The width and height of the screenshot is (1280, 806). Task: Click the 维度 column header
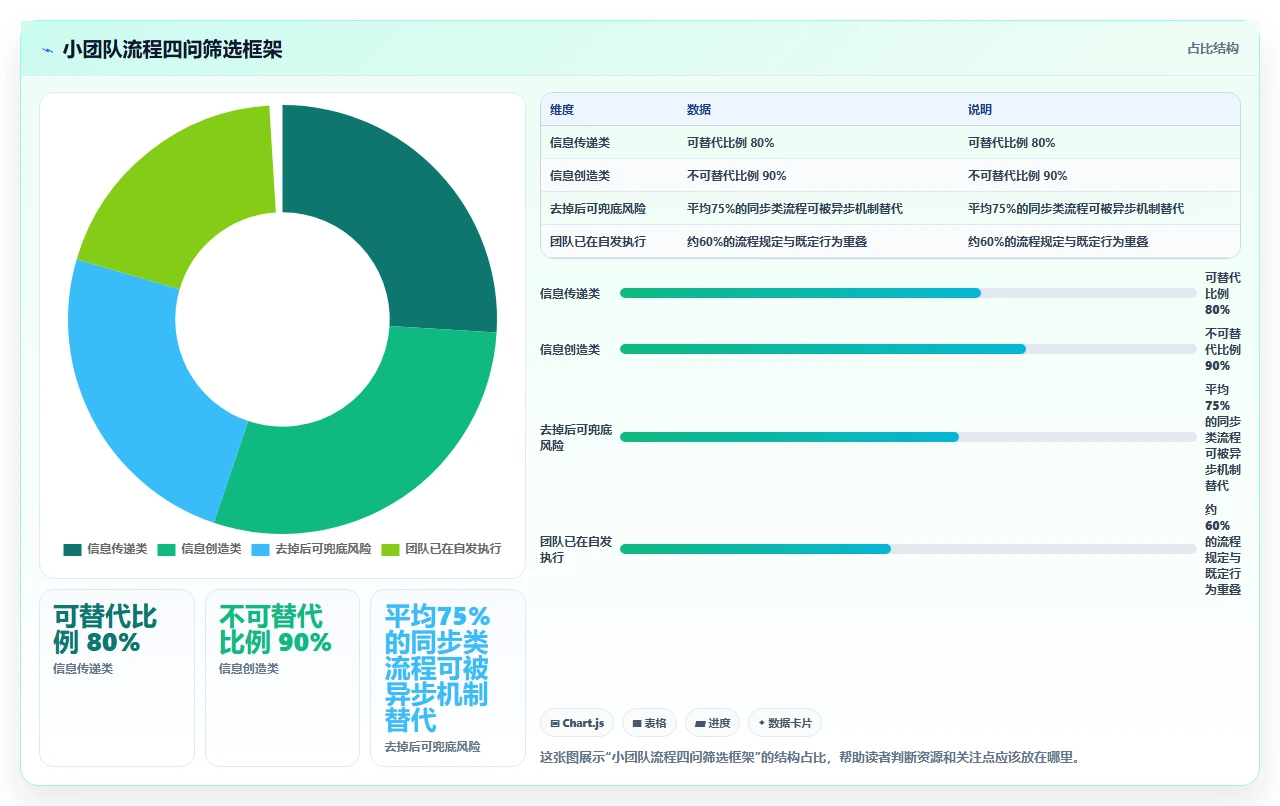(562, 110)
